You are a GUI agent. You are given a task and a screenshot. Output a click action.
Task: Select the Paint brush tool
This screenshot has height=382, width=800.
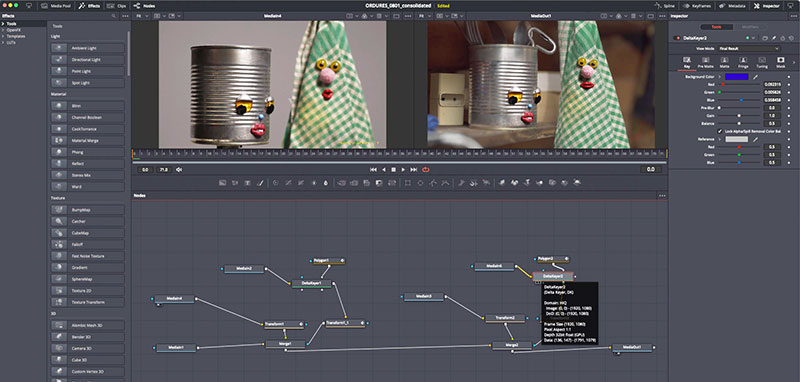click(x=261, y=183)
